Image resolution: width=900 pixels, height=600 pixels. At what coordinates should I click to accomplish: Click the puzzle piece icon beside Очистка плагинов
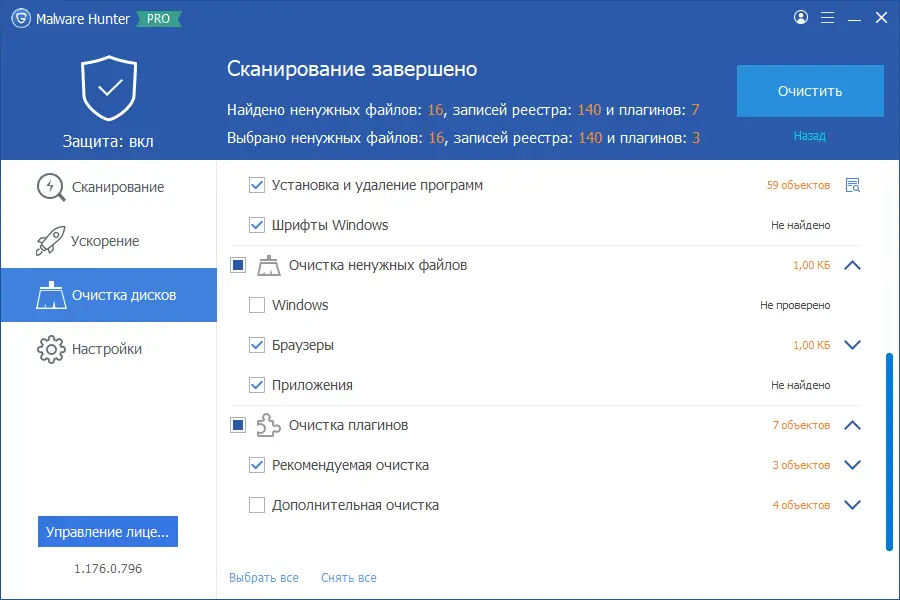(267, 425)
